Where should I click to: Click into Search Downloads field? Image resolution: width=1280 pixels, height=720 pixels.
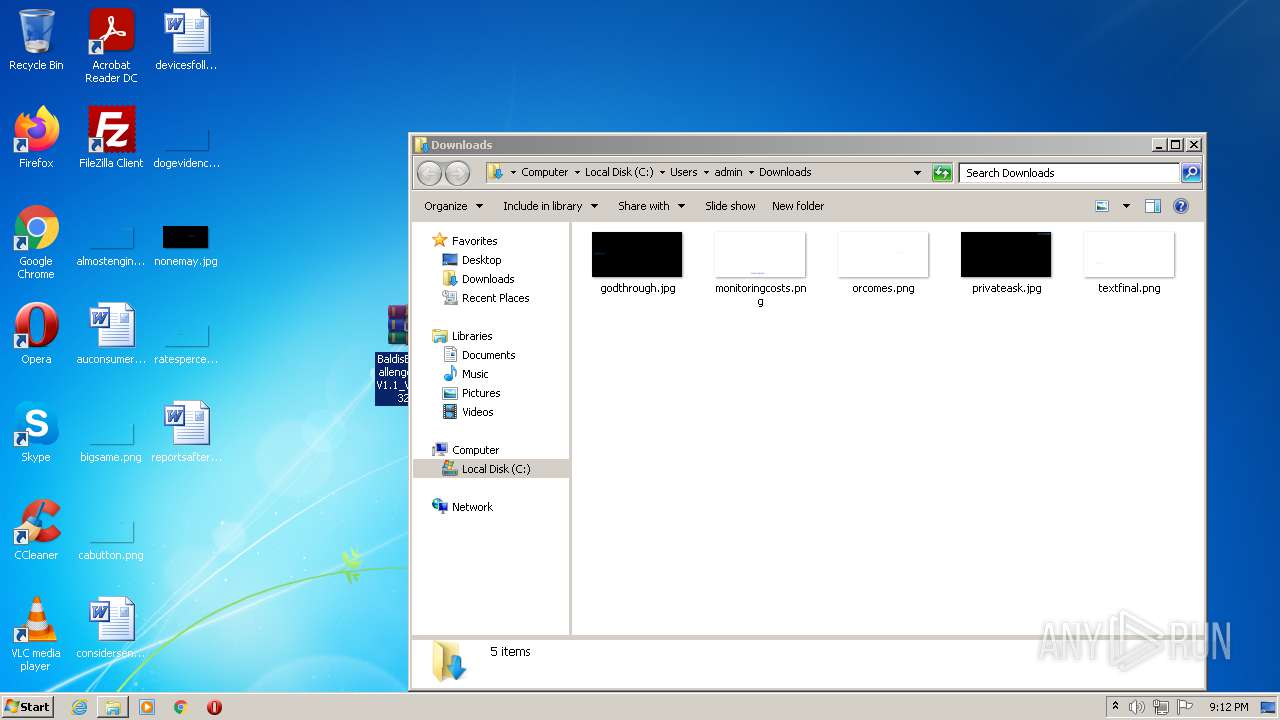tap(1069, 173)
